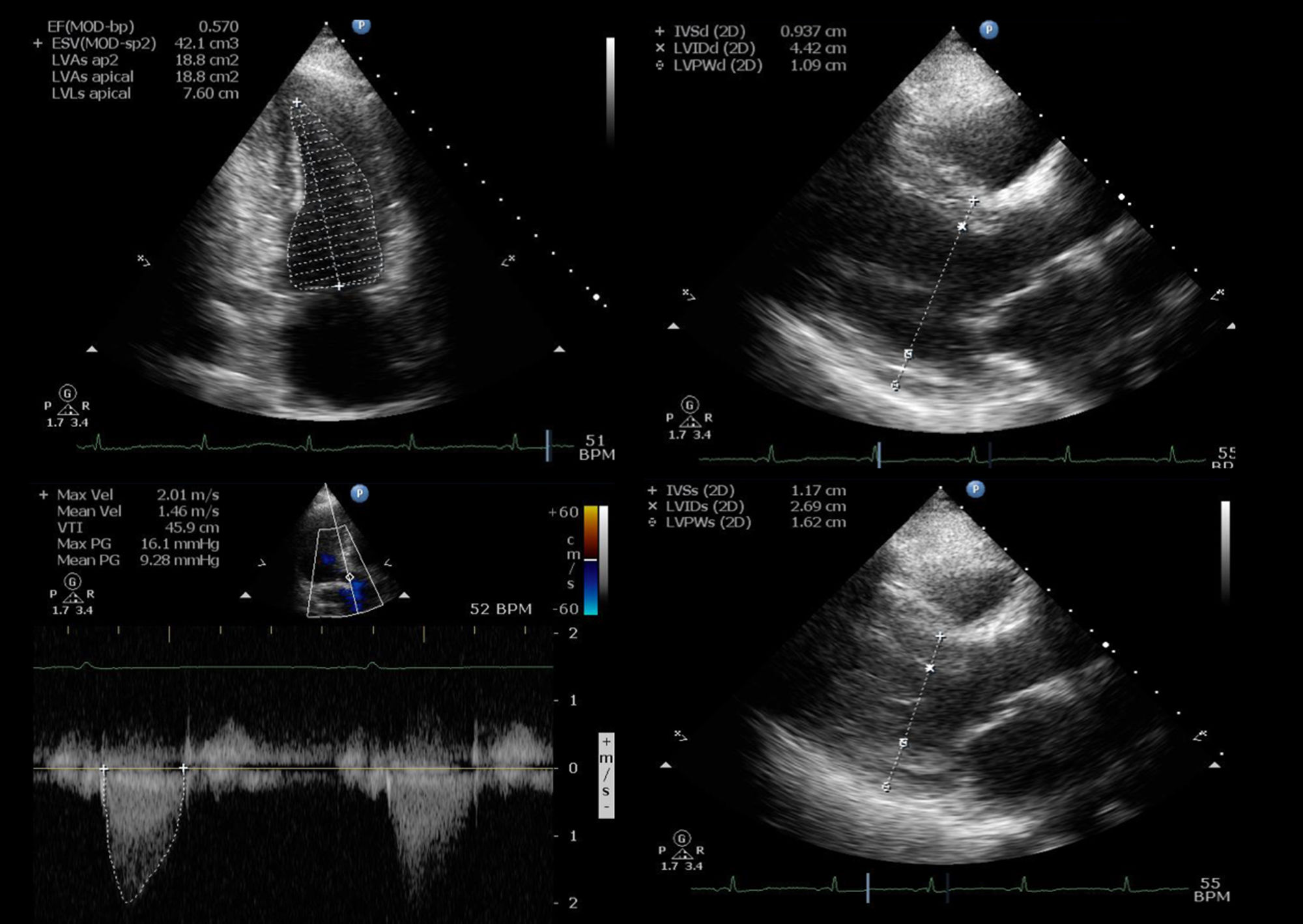Image resolution: width=1303 pixels, height=924 pixels.
Task: Click the Doppler sample volume marker in thumbnail
Action: [x=349, y=577]
